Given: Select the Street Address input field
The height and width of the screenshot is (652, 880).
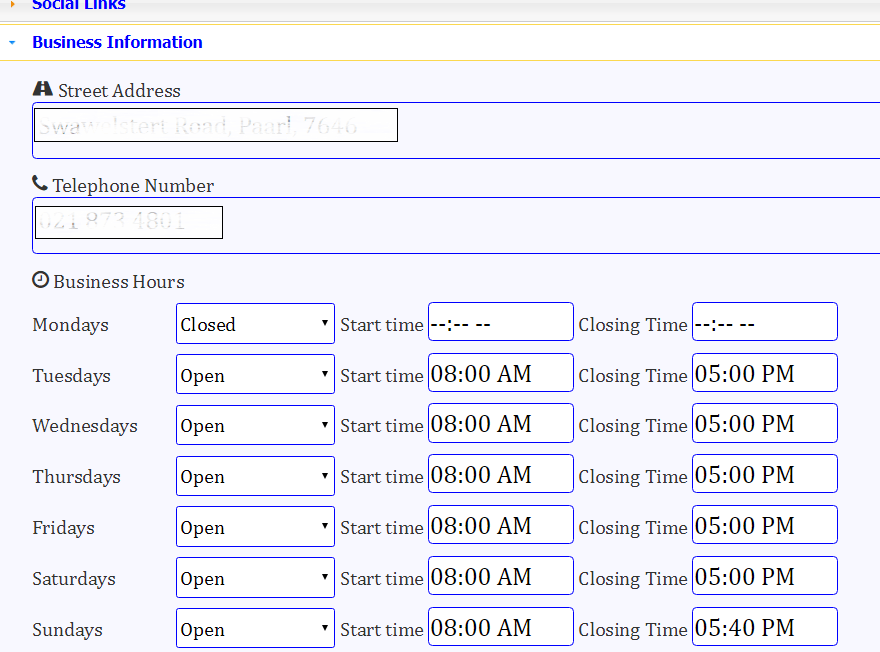Looking at the screenshot, I should 215,124.
